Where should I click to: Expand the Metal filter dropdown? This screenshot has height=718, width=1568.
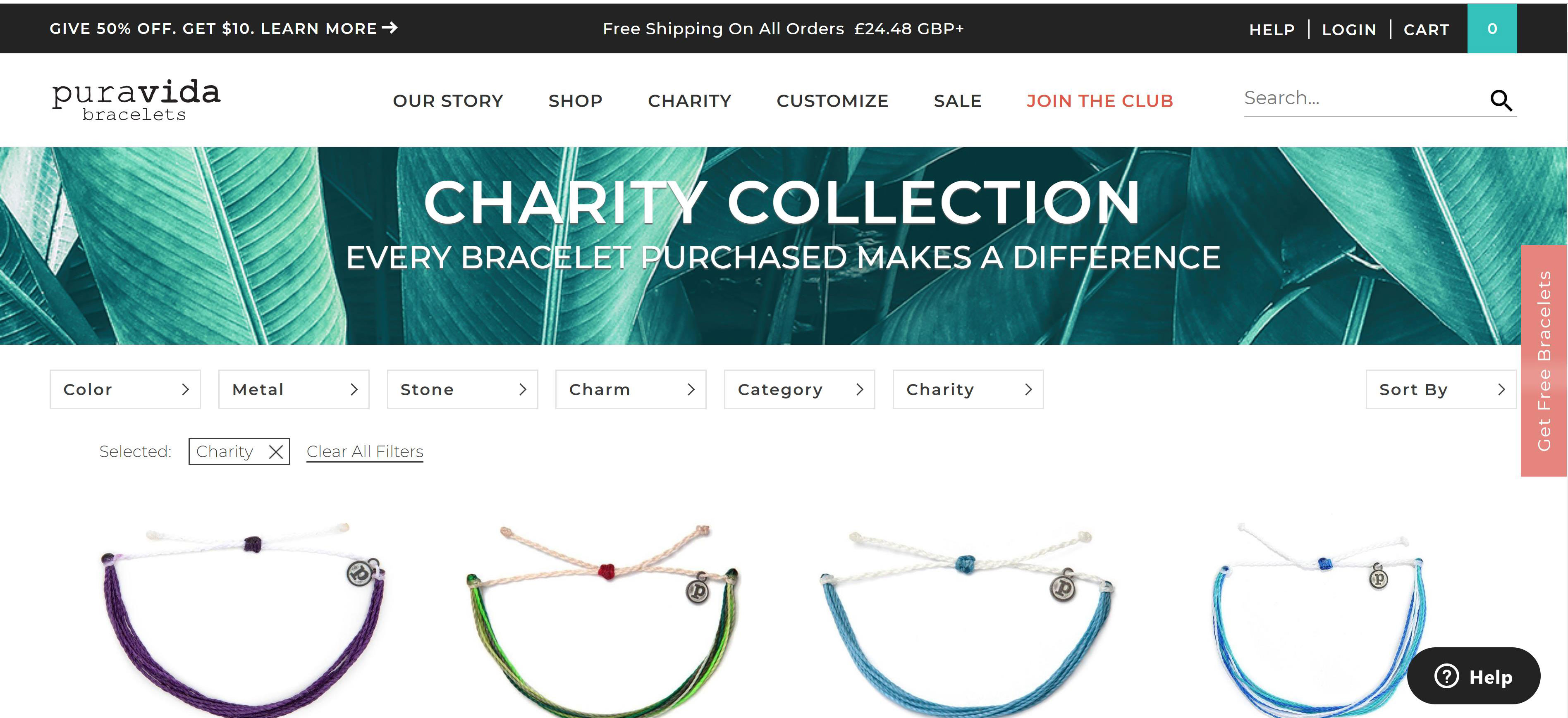coord(294,389)
